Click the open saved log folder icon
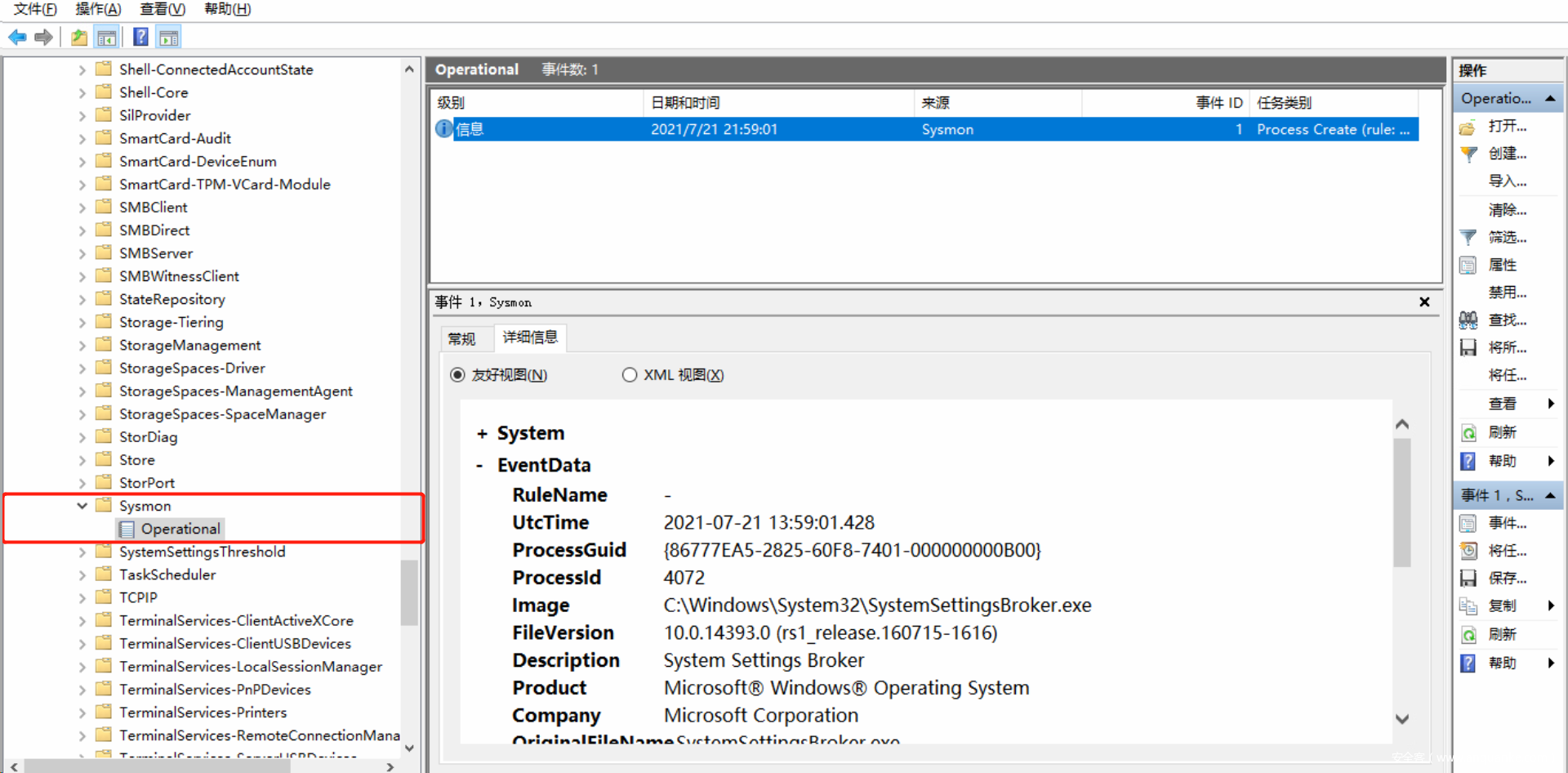 pos(1468,127)
